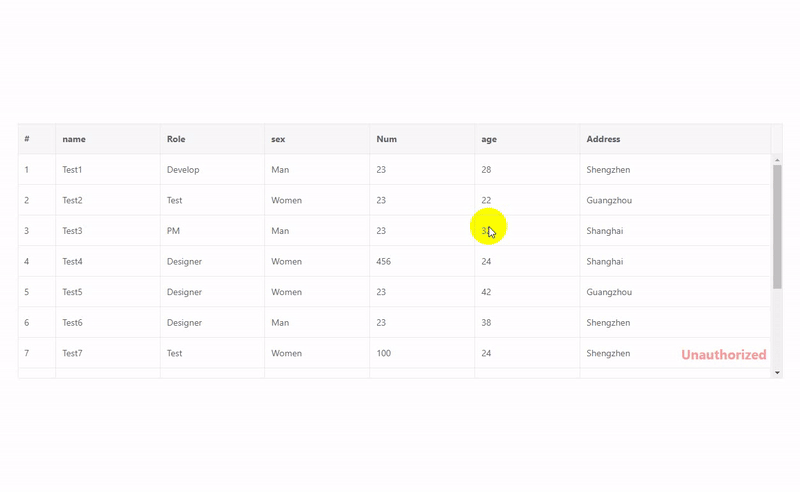
Task: Click the red 'Unauthorized' text
Action: pos(724,355)
